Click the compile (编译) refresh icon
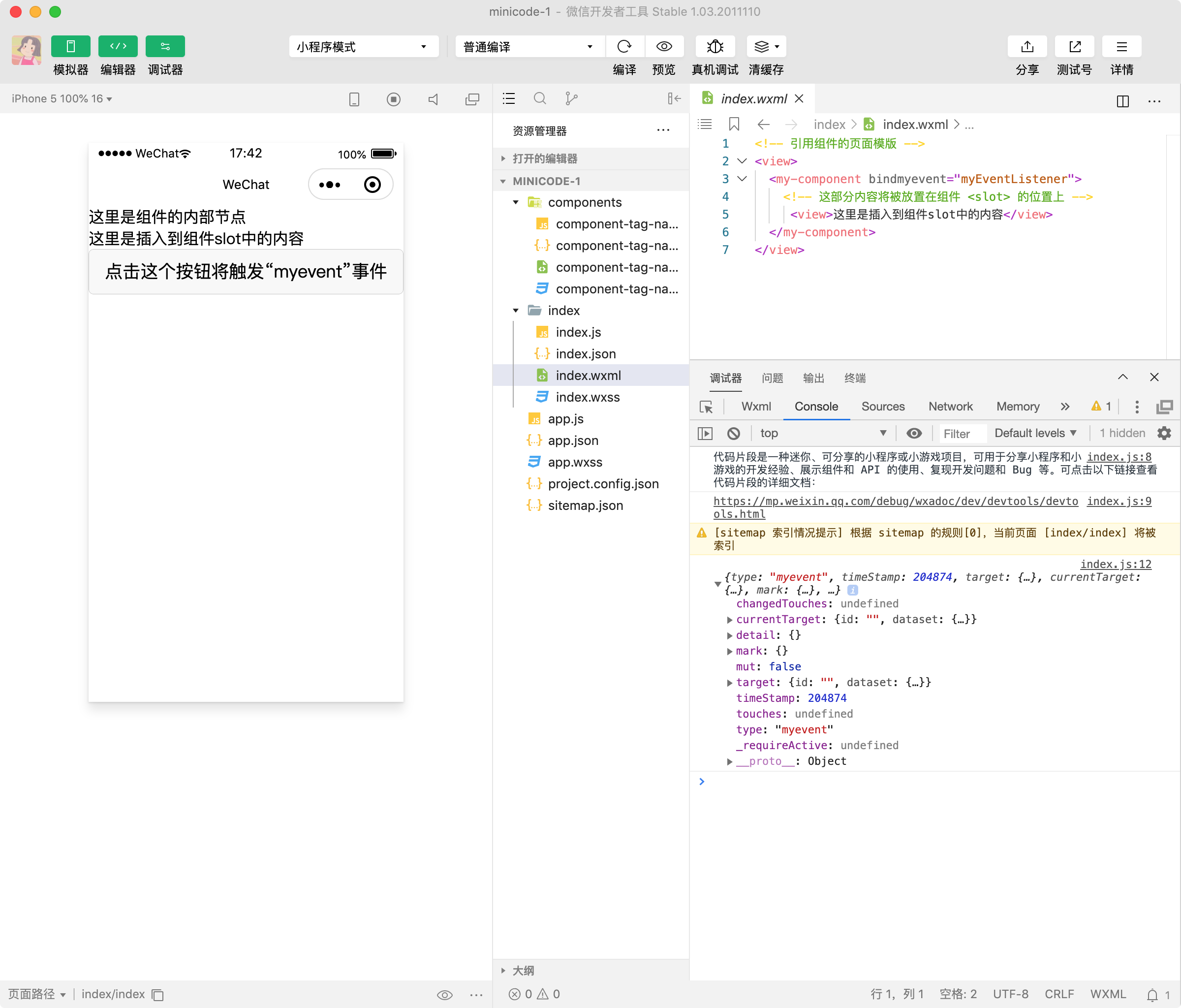Viewport: 1181px width, 1008px height. point(624,46)
